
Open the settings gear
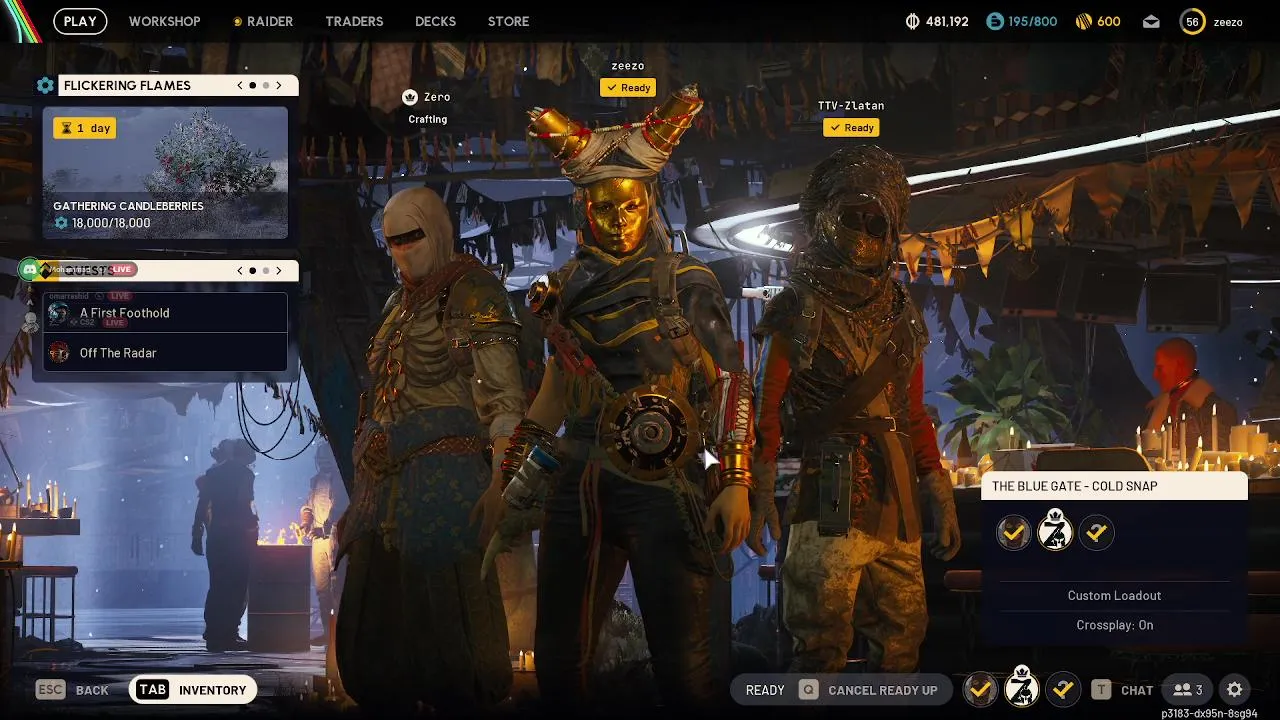tap(1235, 690)
